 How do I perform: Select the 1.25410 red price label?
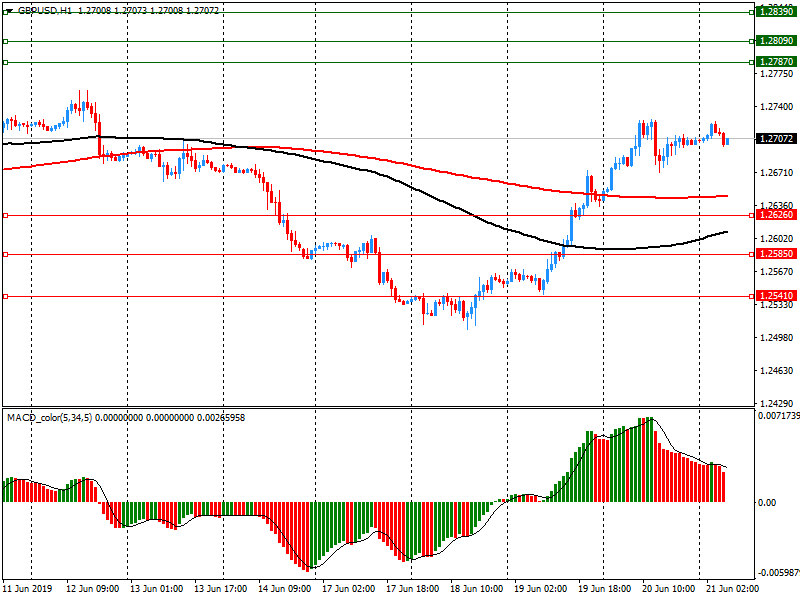pos(776,296)
